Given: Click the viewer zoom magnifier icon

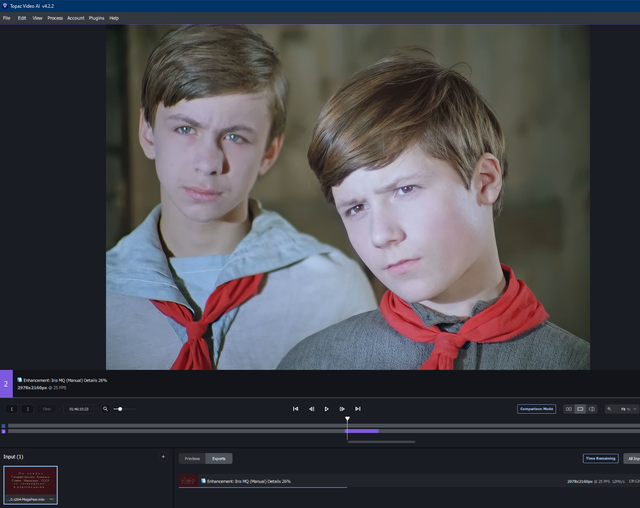Looking at the screenshot, I should [x=609, y=409].
